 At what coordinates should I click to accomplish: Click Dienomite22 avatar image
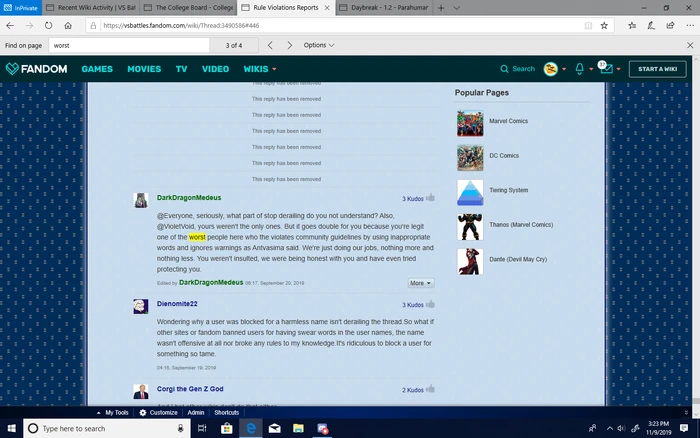pos(141,306)
